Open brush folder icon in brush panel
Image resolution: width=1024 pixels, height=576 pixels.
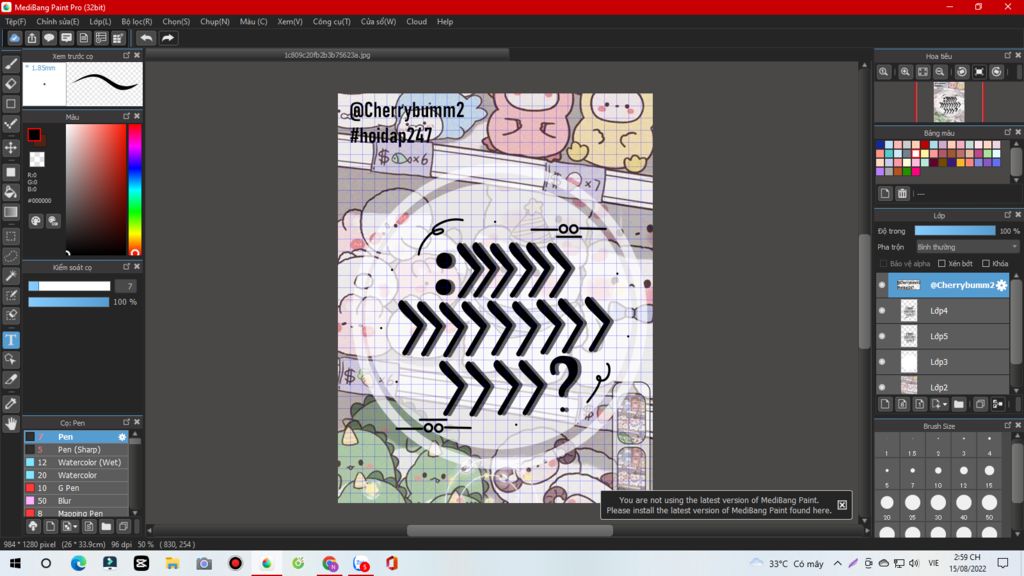point(106,526)
